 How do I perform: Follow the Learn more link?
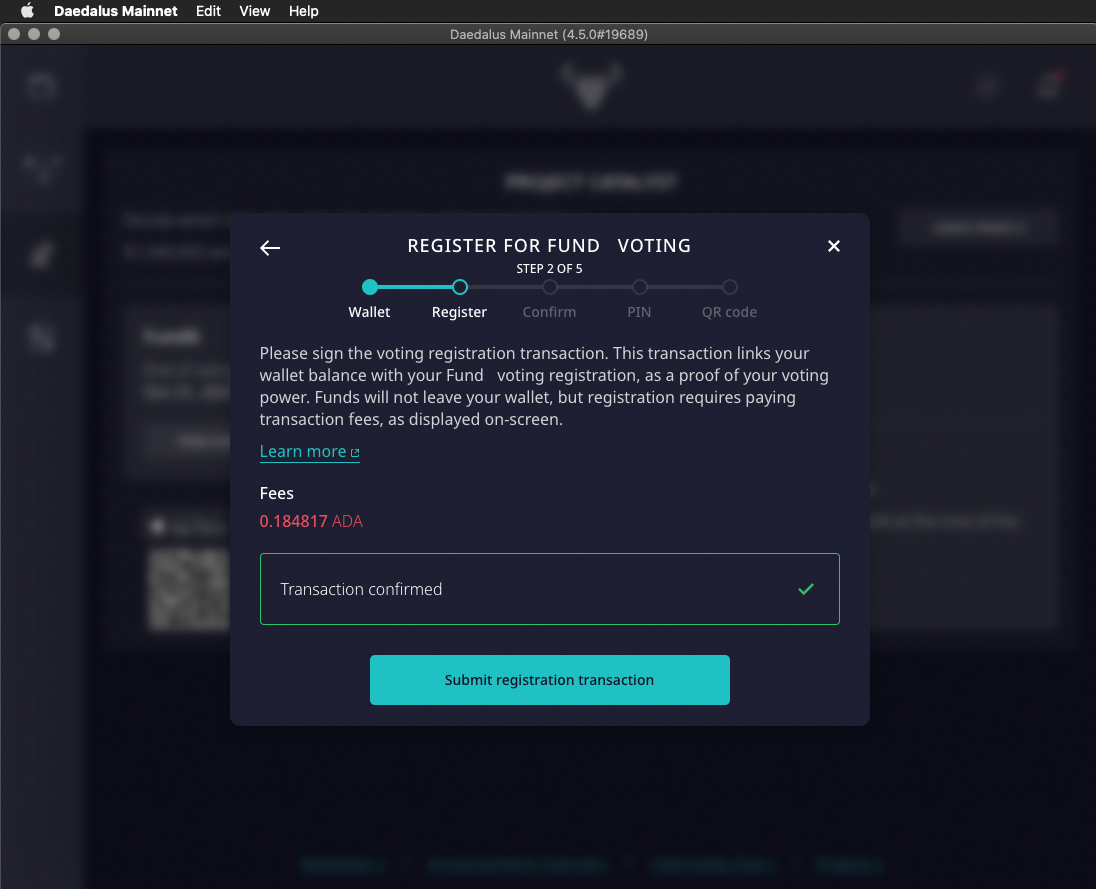point(303,452)
